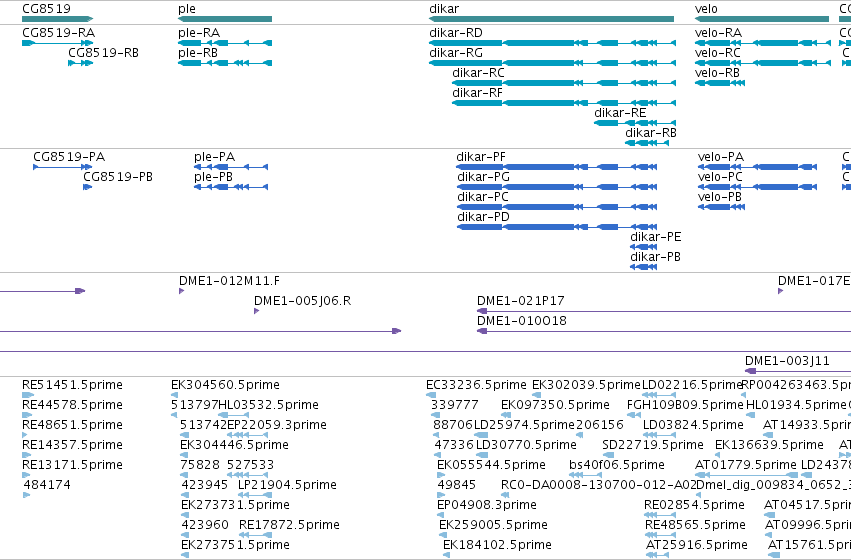
Task: Click EST AT01779.5prime
Action: click(748, 475)
